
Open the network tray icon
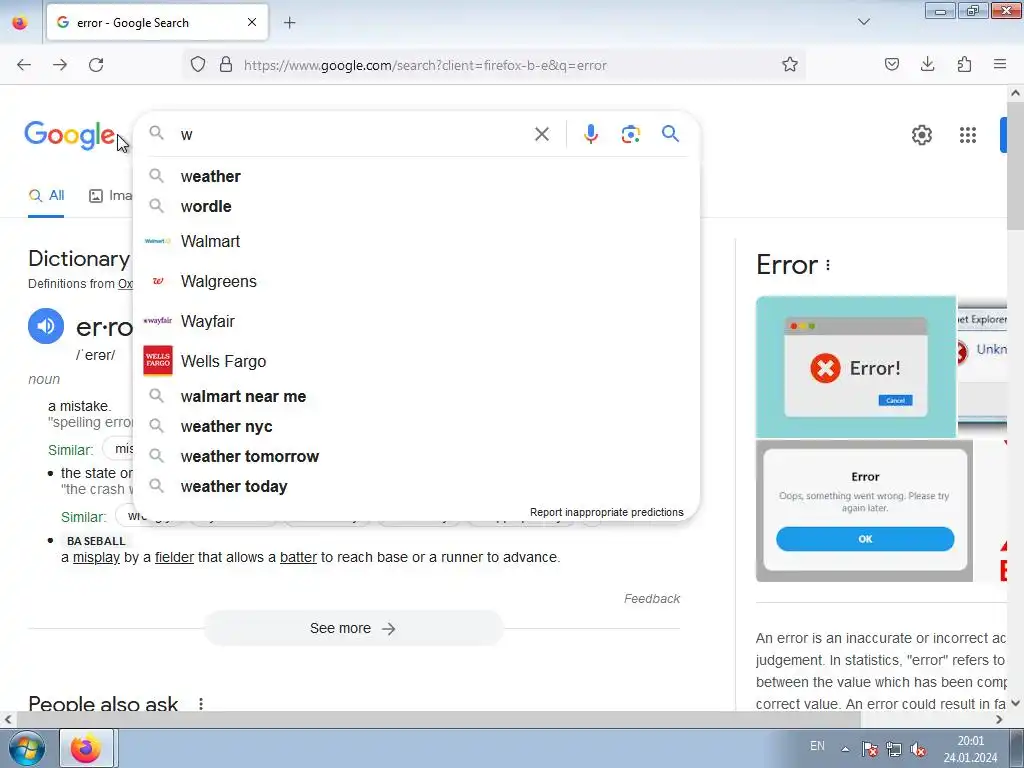click(x=894, y=749)
